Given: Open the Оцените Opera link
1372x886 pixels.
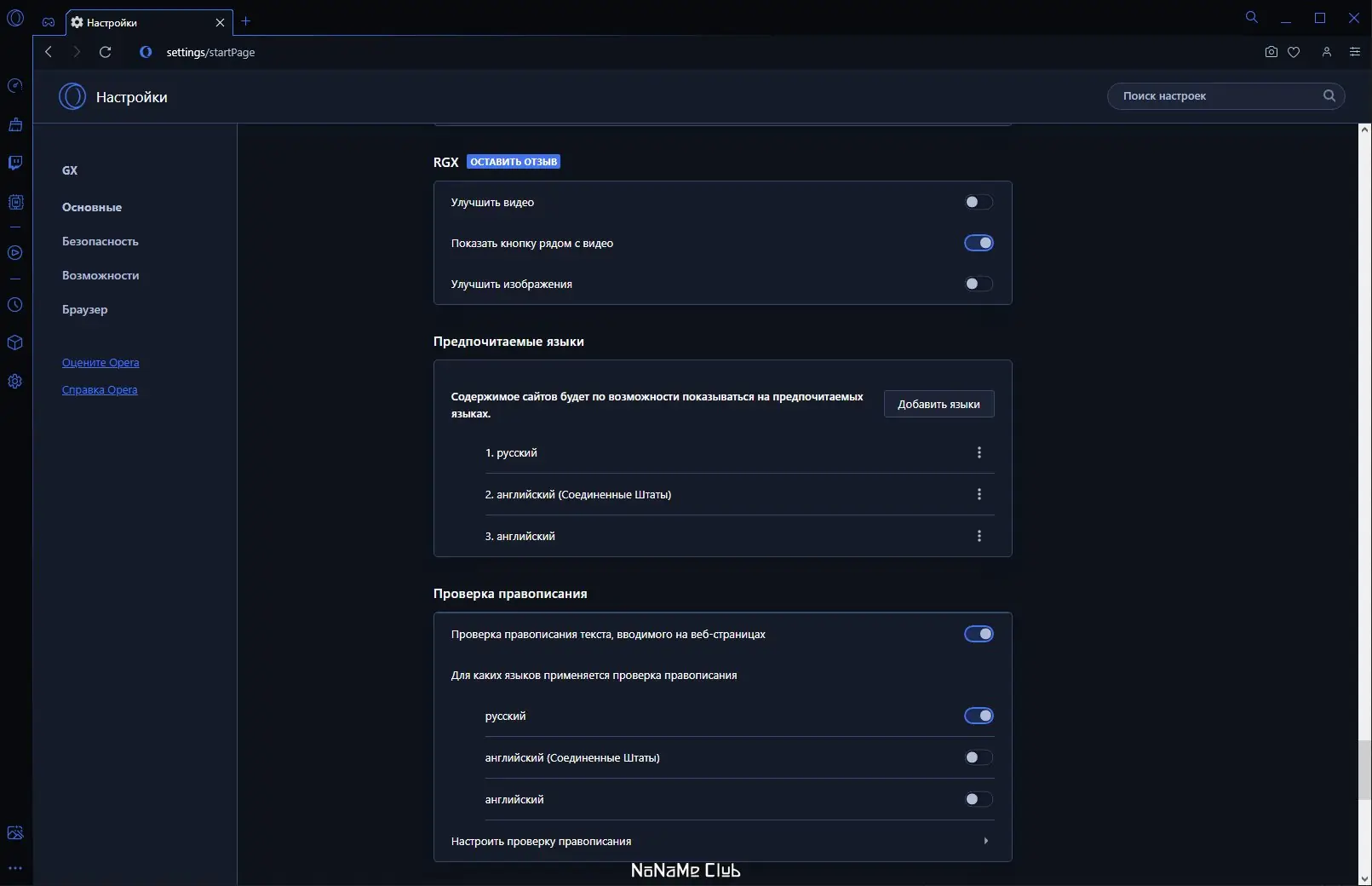Looking at the screenshot, I should pos(100,363).
